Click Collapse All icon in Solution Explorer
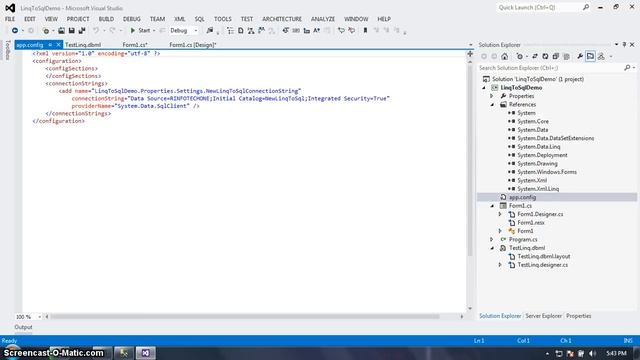This screenshot has width=640, height=360. 556,56
